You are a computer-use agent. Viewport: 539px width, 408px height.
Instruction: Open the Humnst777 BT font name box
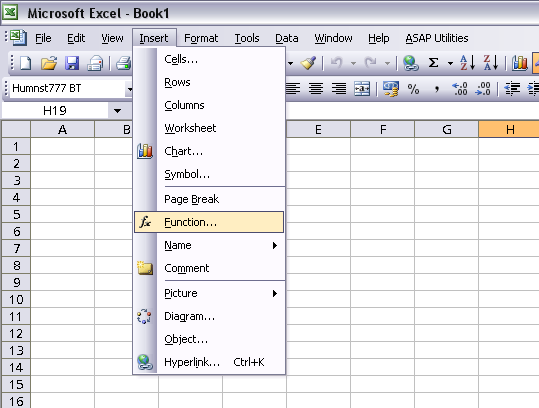point(68,89)
